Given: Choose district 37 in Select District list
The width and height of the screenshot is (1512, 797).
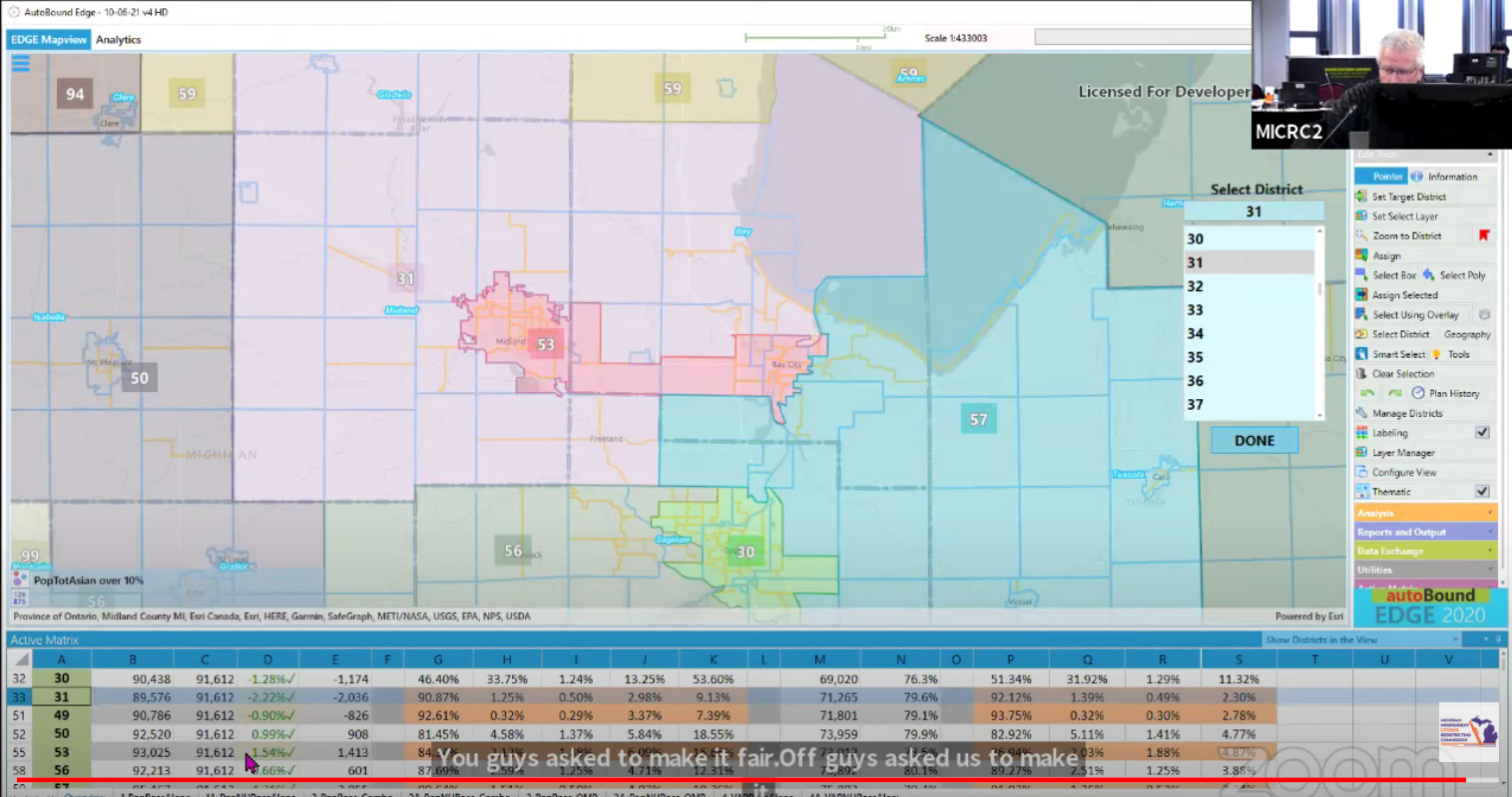Looking at the screenshot, I should tap(1250, 405).
